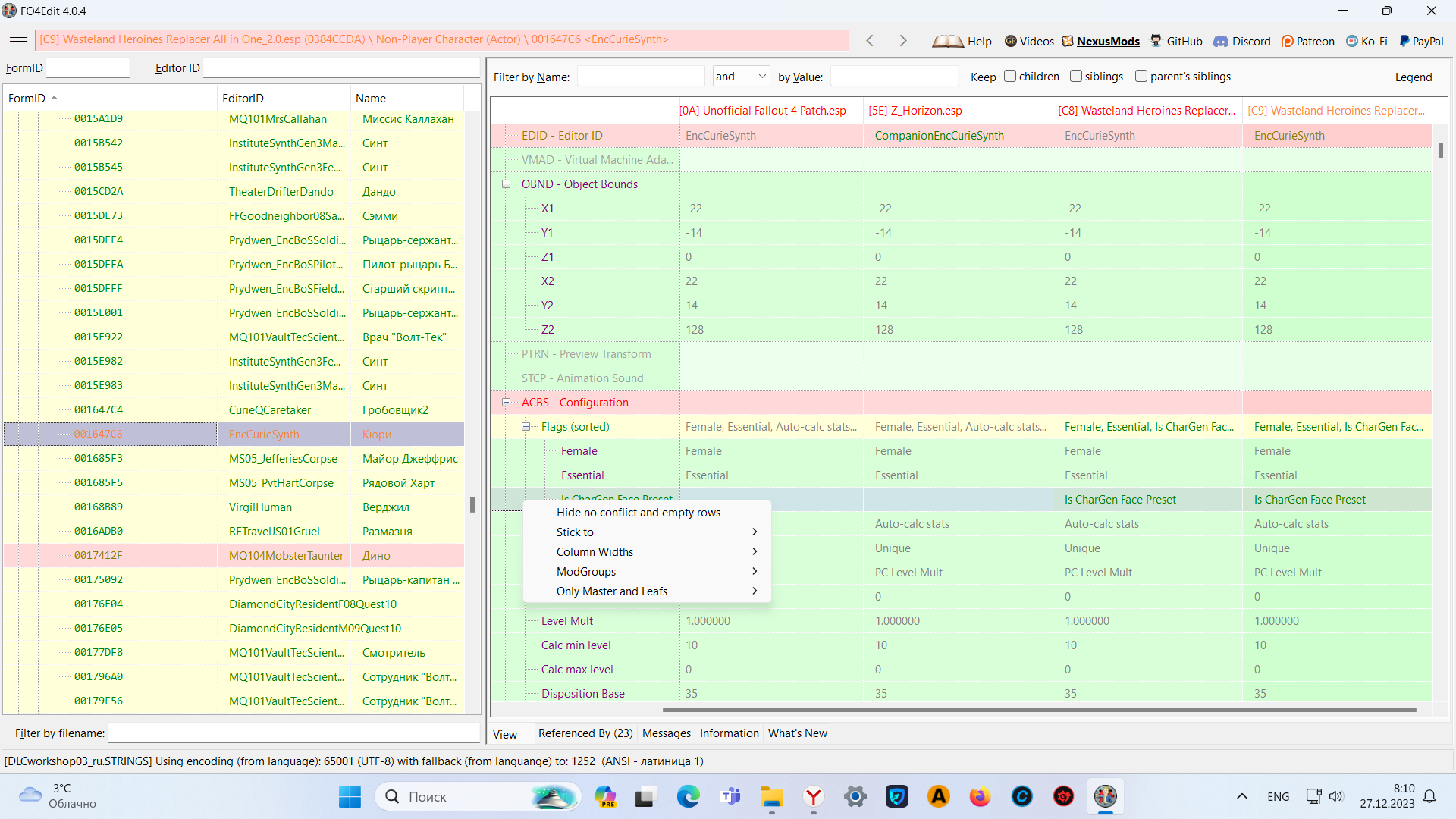Click the Legend button
Screen dimensions: 1456x819
pyautogui.click(x=1413, y=77)
